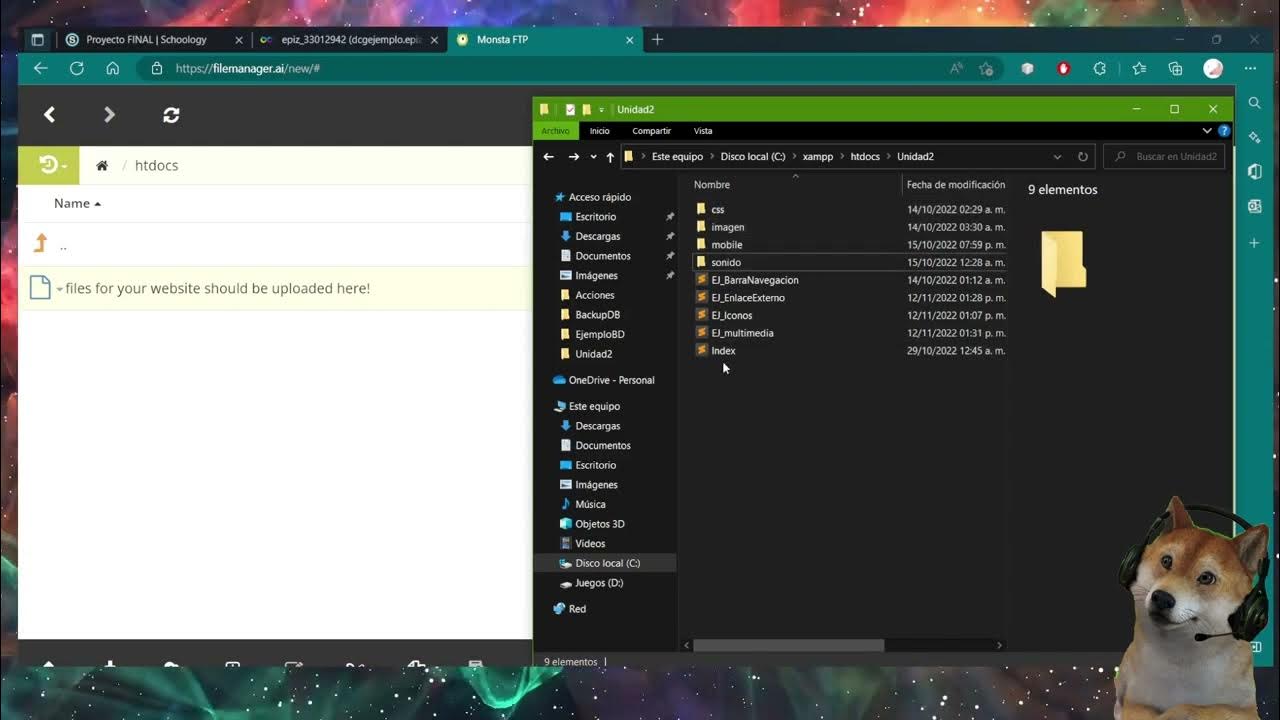
Task: Reload the filemanager.ai page
Action: (76, 68)
